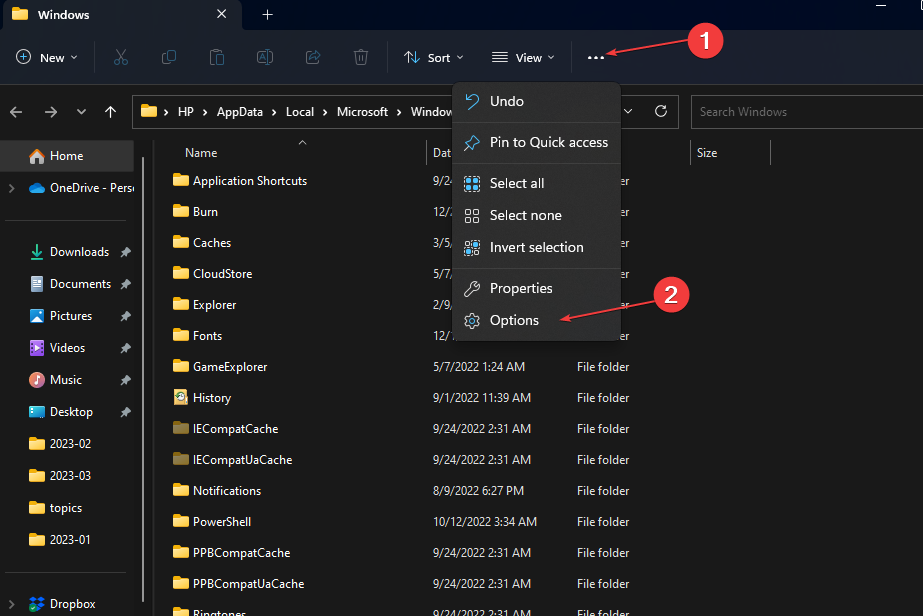
Task: Sort by the Size column header
Action: (x=706, y=153)
